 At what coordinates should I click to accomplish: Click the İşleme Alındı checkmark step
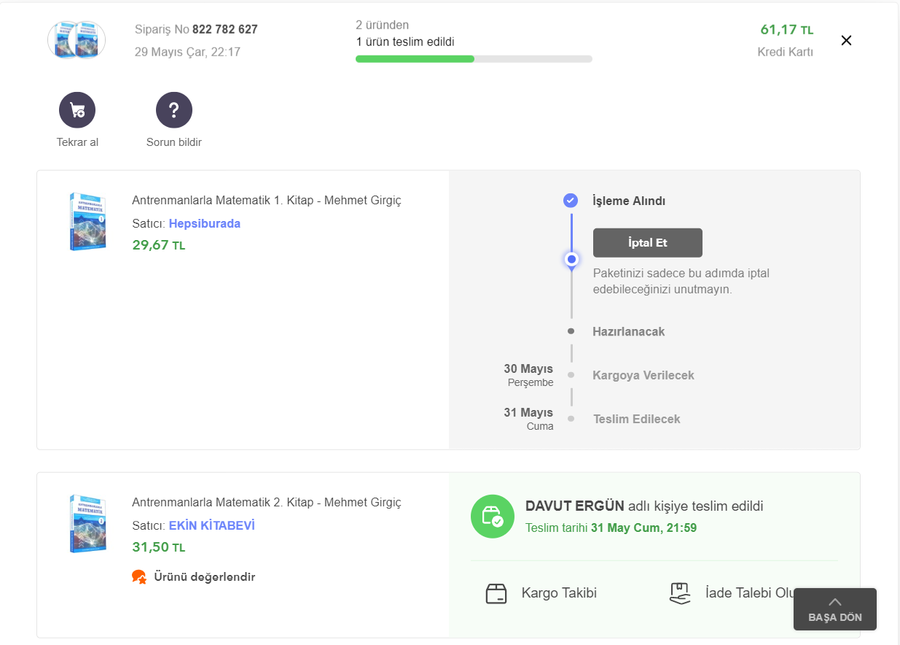(x=570, y=200)
